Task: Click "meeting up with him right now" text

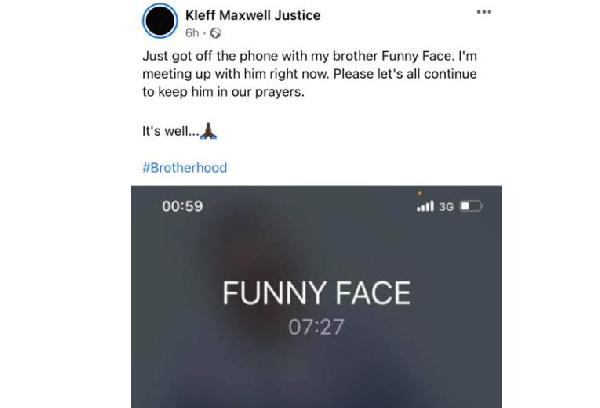Action: click(x=235, y=74)
